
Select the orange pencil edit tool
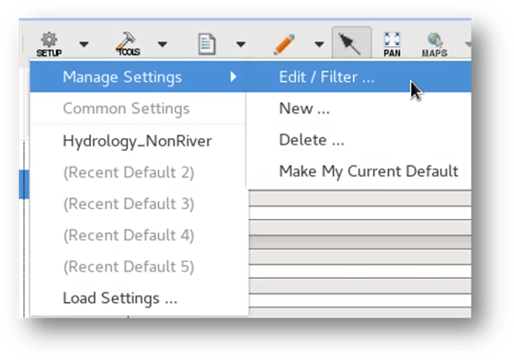pyautogui.click(x=284, y=44)
